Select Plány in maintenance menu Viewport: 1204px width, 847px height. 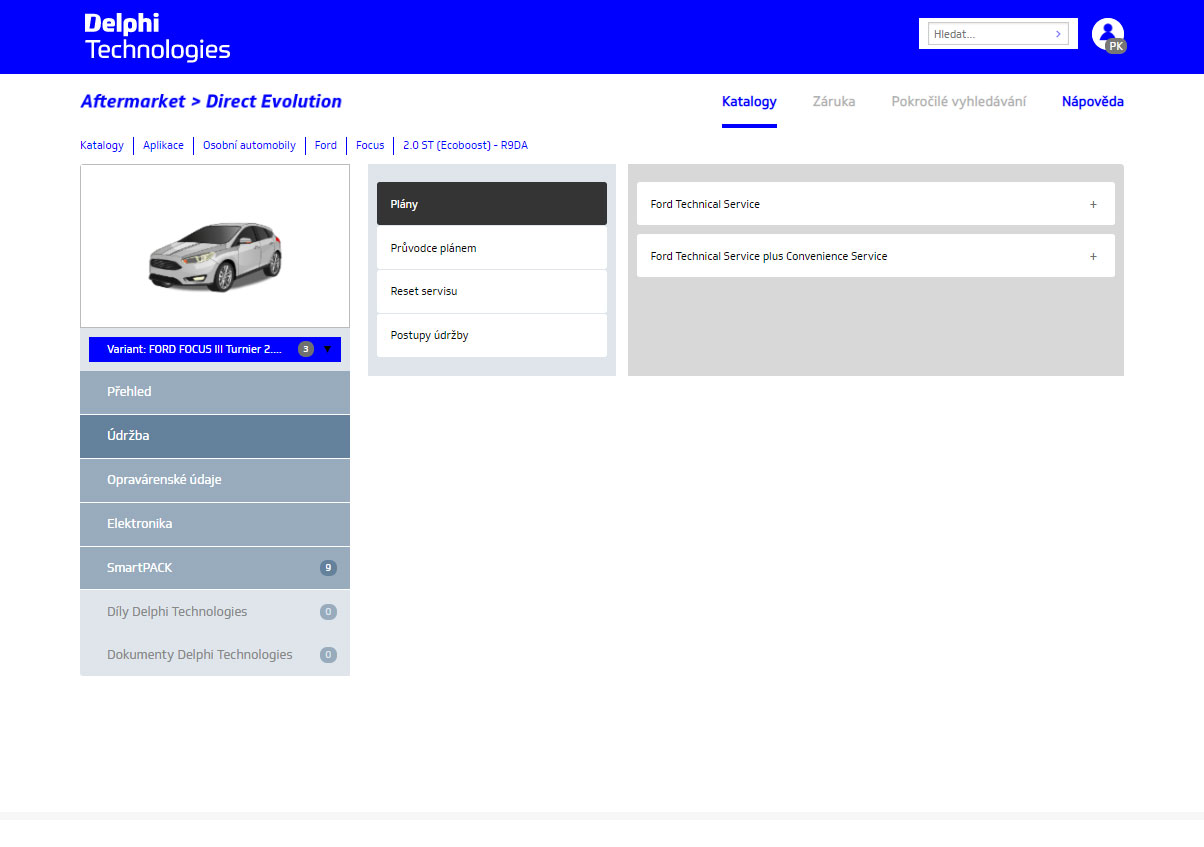click(492, 204)
